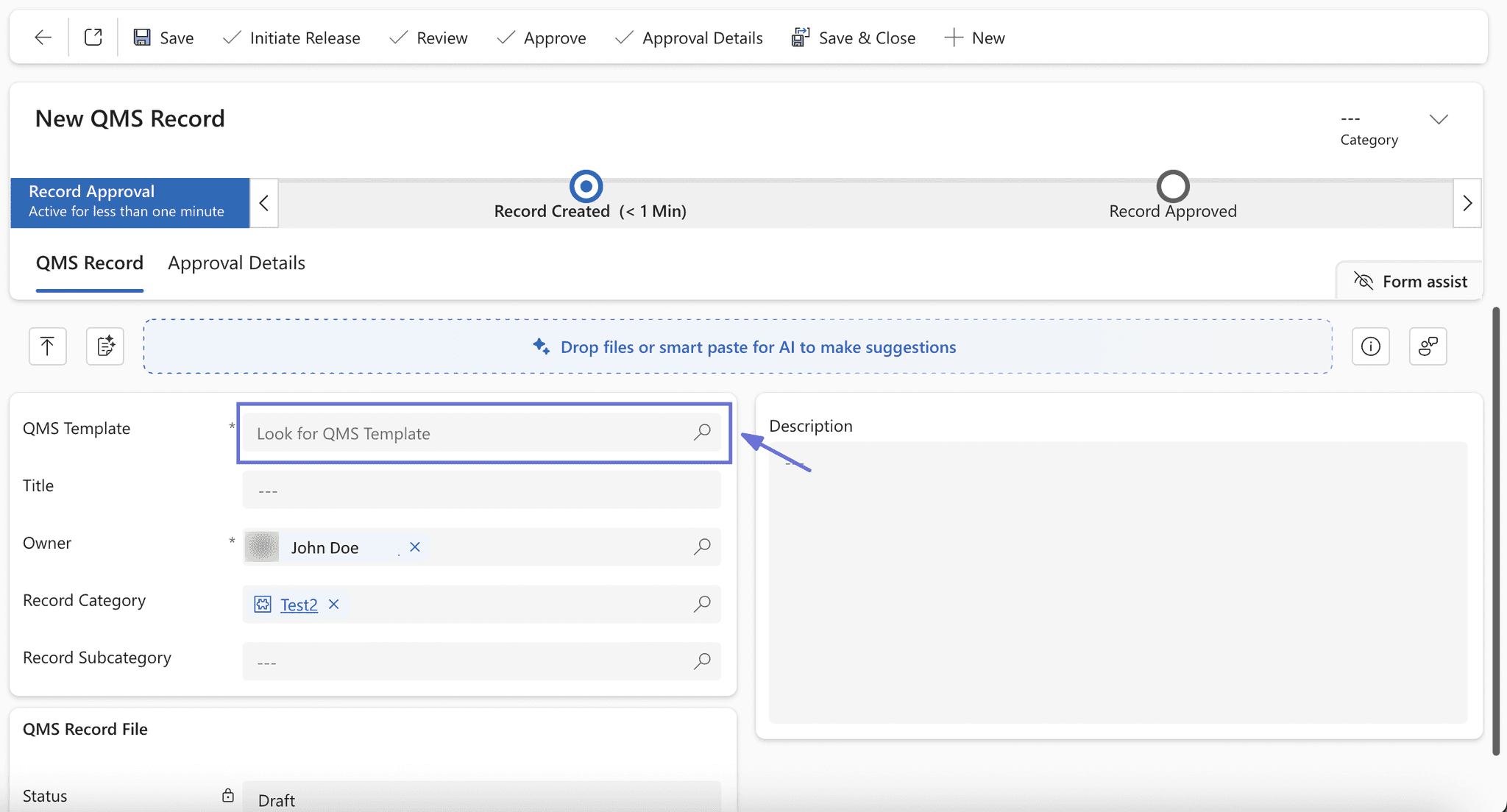The width and height of the screenshot is (1507, 812).
Task: Switch to the QMS Record tab
Action: pyautogui.click(x=90, y=263)
